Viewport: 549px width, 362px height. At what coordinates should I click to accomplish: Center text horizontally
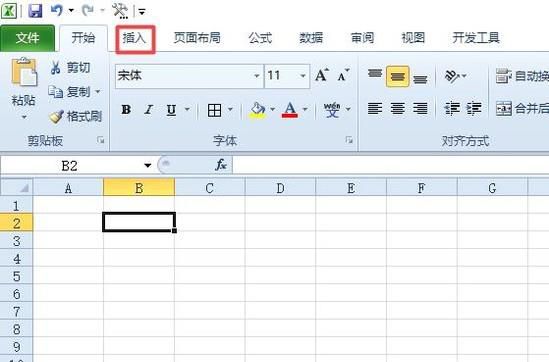pyautogui.click(x=397, y=109)
